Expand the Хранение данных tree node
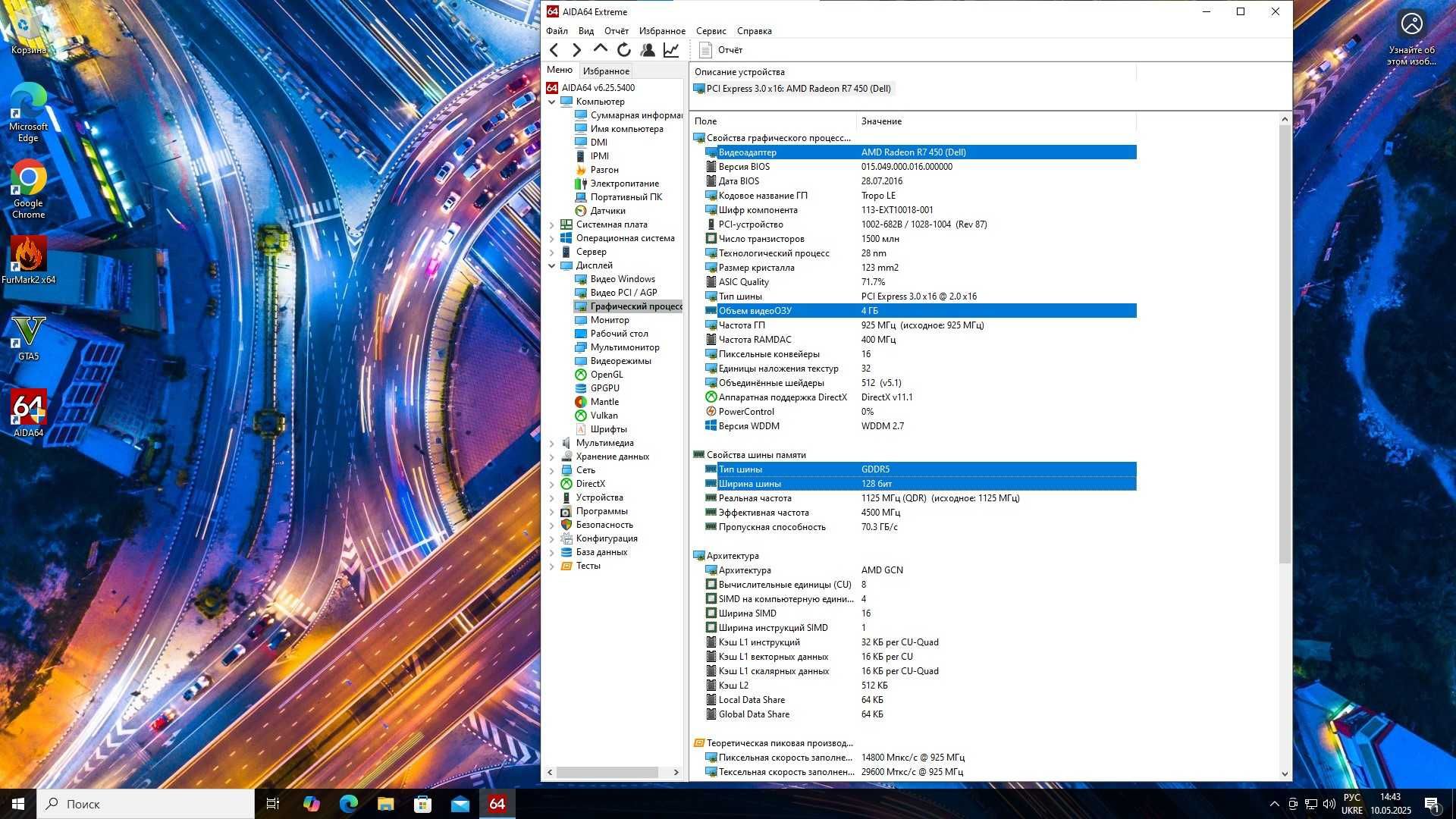Viewport: 1456px width, 819px height. tap(552, 457)
